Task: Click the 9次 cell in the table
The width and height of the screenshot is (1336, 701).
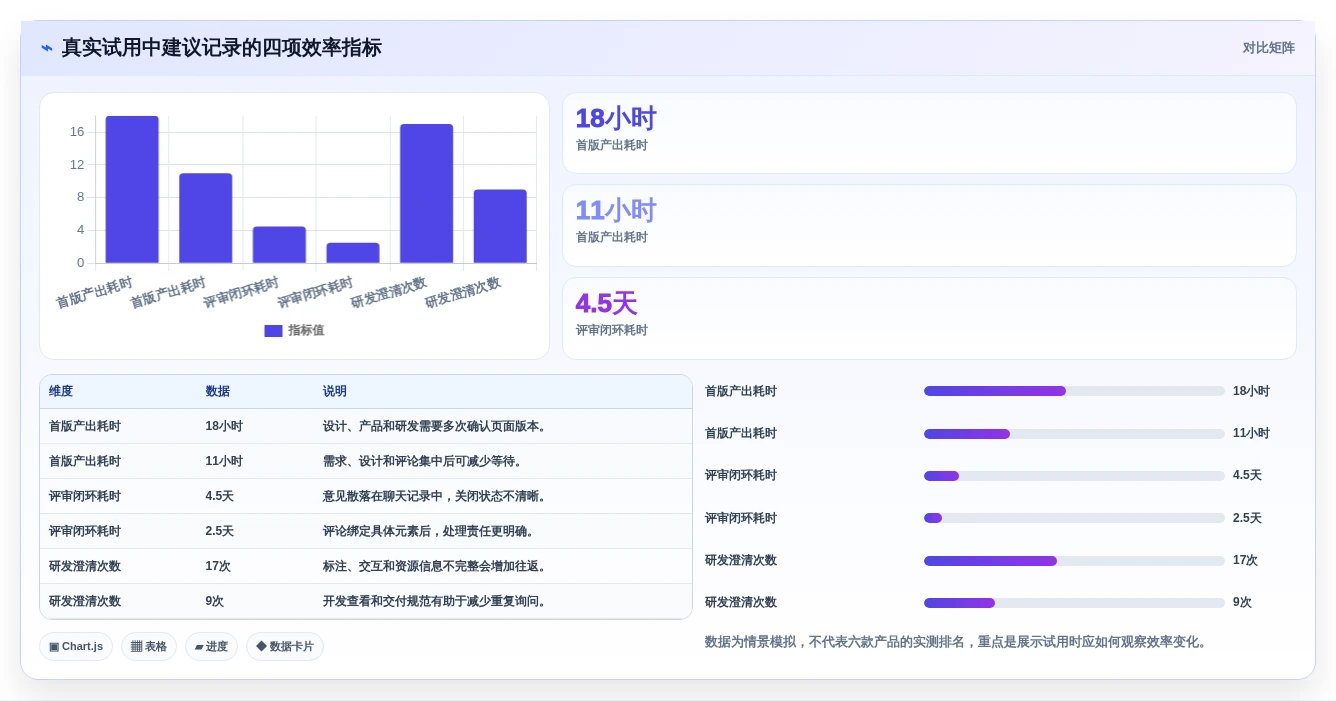Action: [x=215, y=601]
